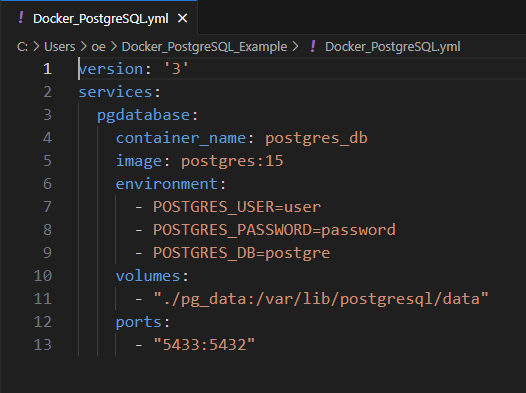Click the line number 1 gutter
Image resolution: width=526 pixels, height=393 pixels.
(x=47, y=69)
